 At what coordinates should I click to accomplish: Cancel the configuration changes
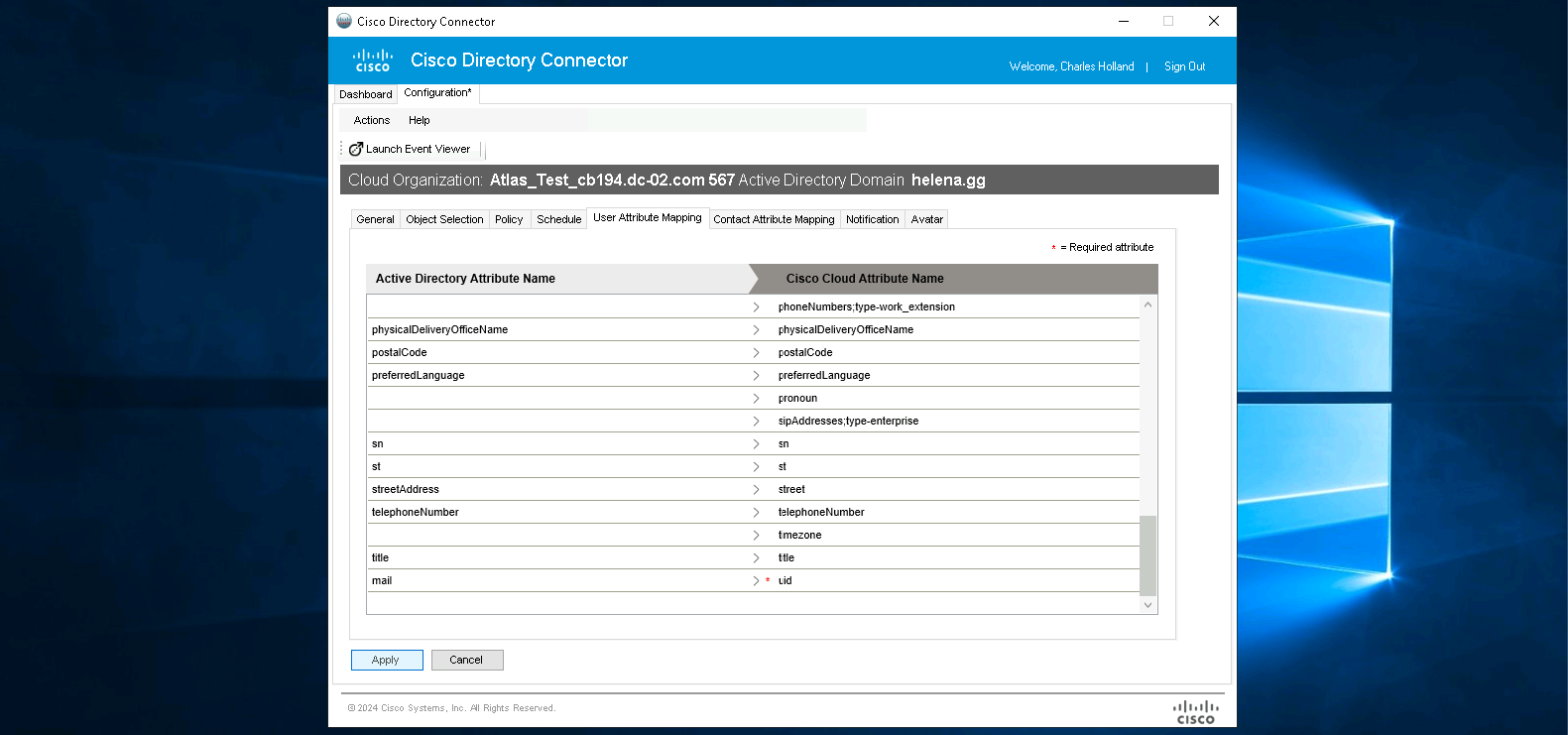[x=466, y=660]
